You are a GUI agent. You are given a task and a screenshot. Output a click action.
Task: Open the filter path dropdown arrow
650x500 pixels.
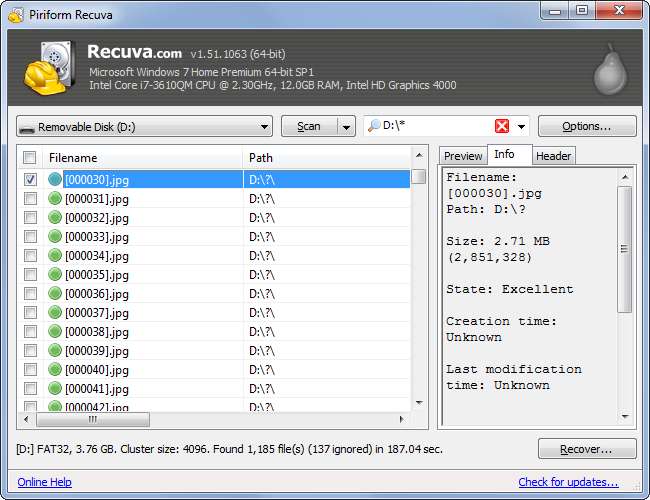521,126
